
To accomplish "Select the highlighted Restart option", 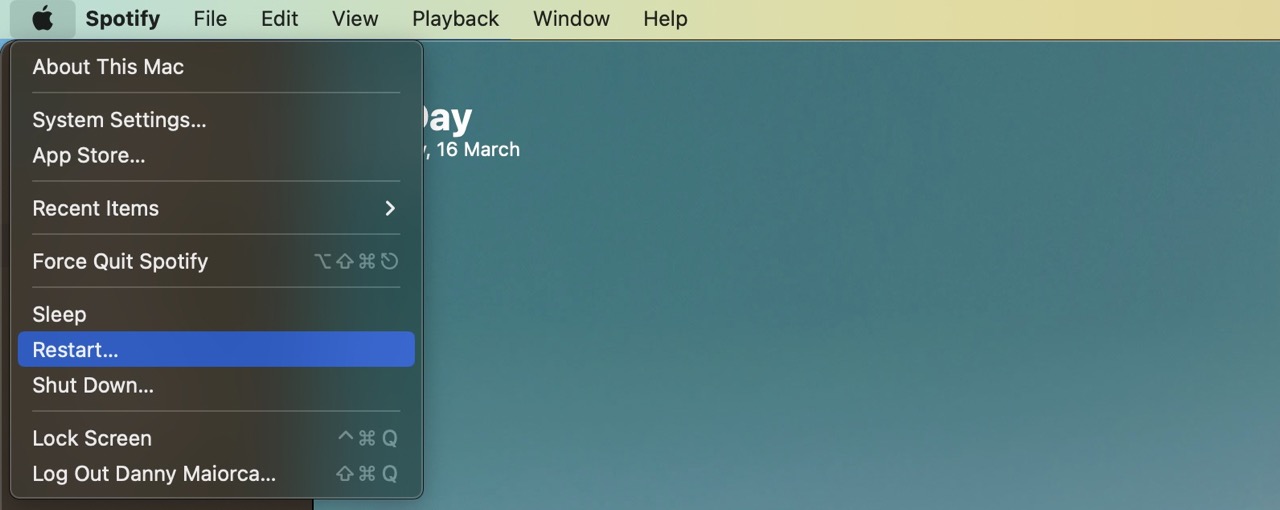I will pyautogui.click(x=75, y=350).
